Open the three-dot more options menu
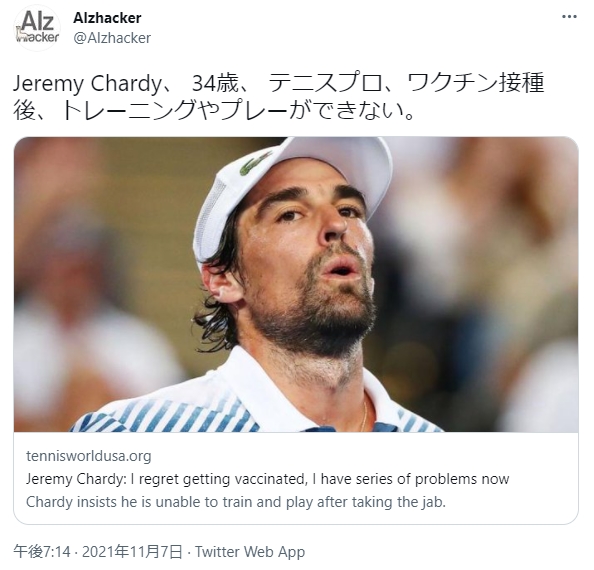Screen dimensions: 594x570 tap(569, 17)
